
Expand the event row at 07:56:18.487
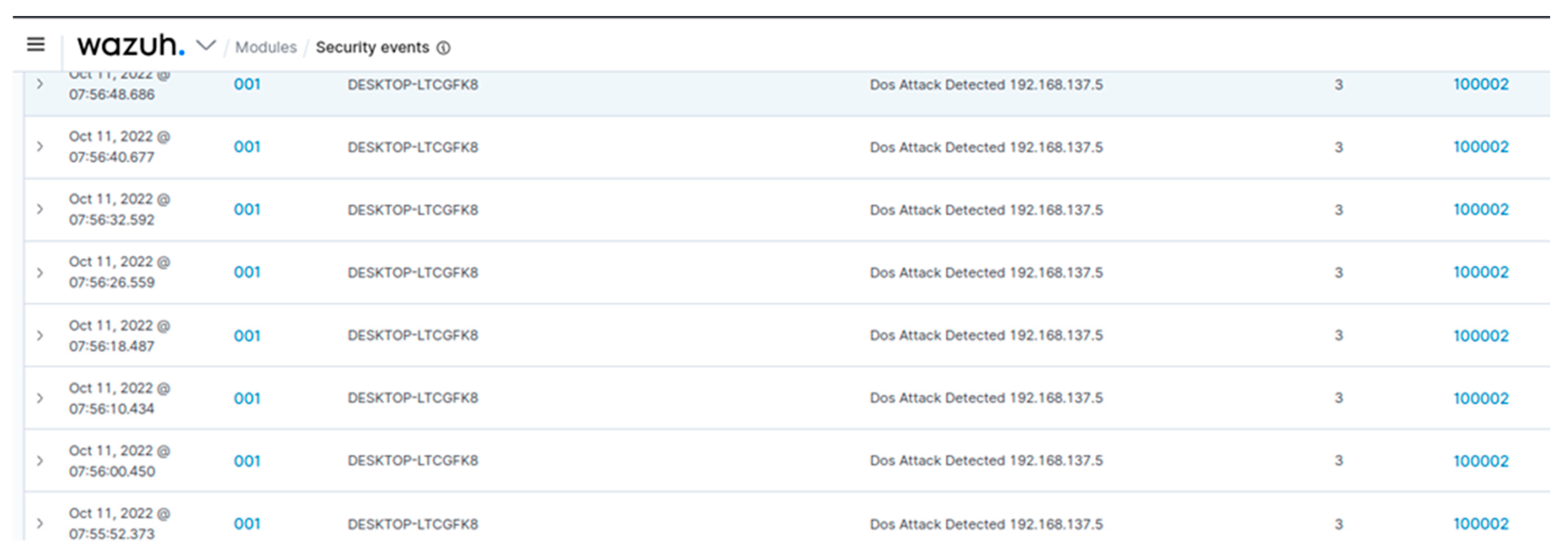[x=40, y=335]
